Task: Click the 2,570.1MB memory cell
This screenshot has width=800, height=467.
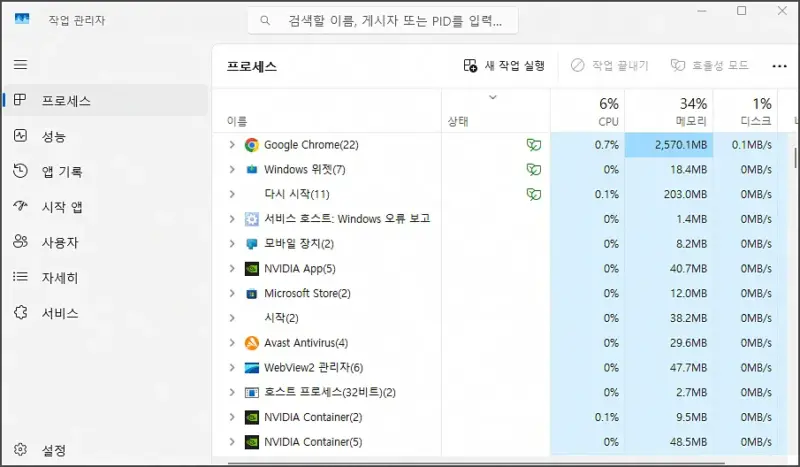Action: click(669, 145)
